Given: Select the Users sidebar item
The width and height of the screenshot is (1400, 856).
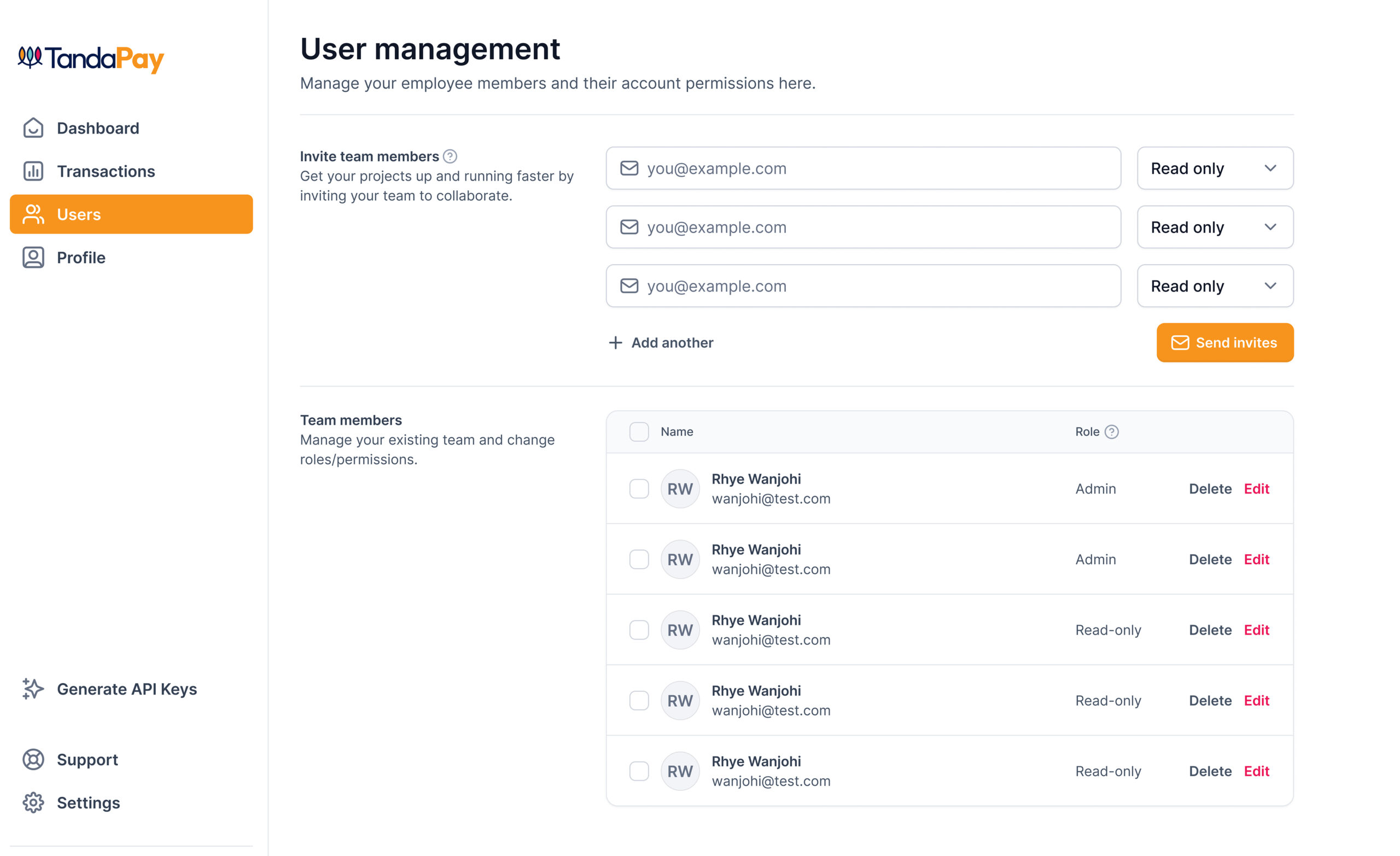Looking at the screenshot, I should coord(131,214).
